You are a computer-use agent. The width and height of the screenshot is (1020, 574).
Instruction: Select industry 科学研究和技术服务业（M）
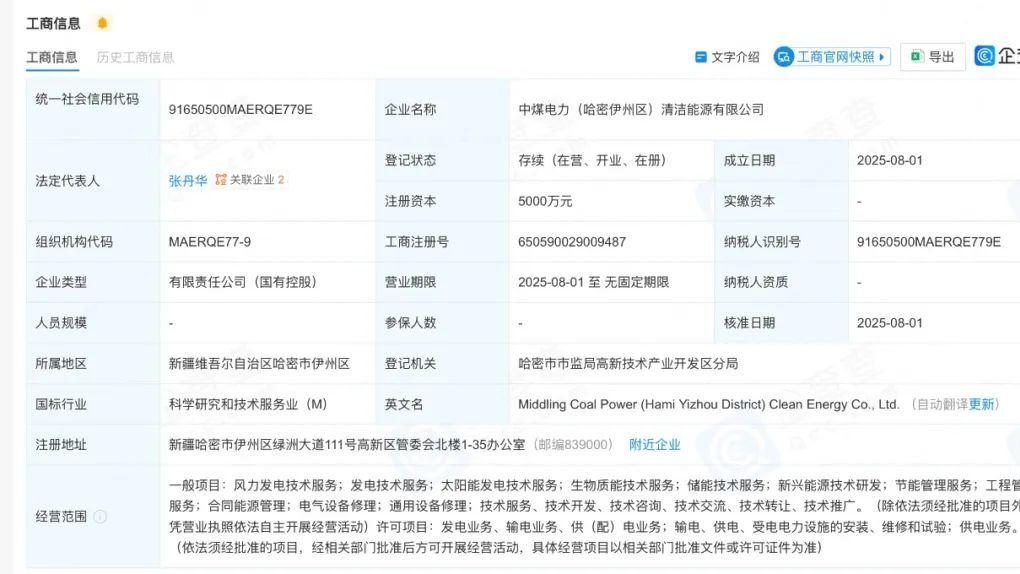pos(248,404)
